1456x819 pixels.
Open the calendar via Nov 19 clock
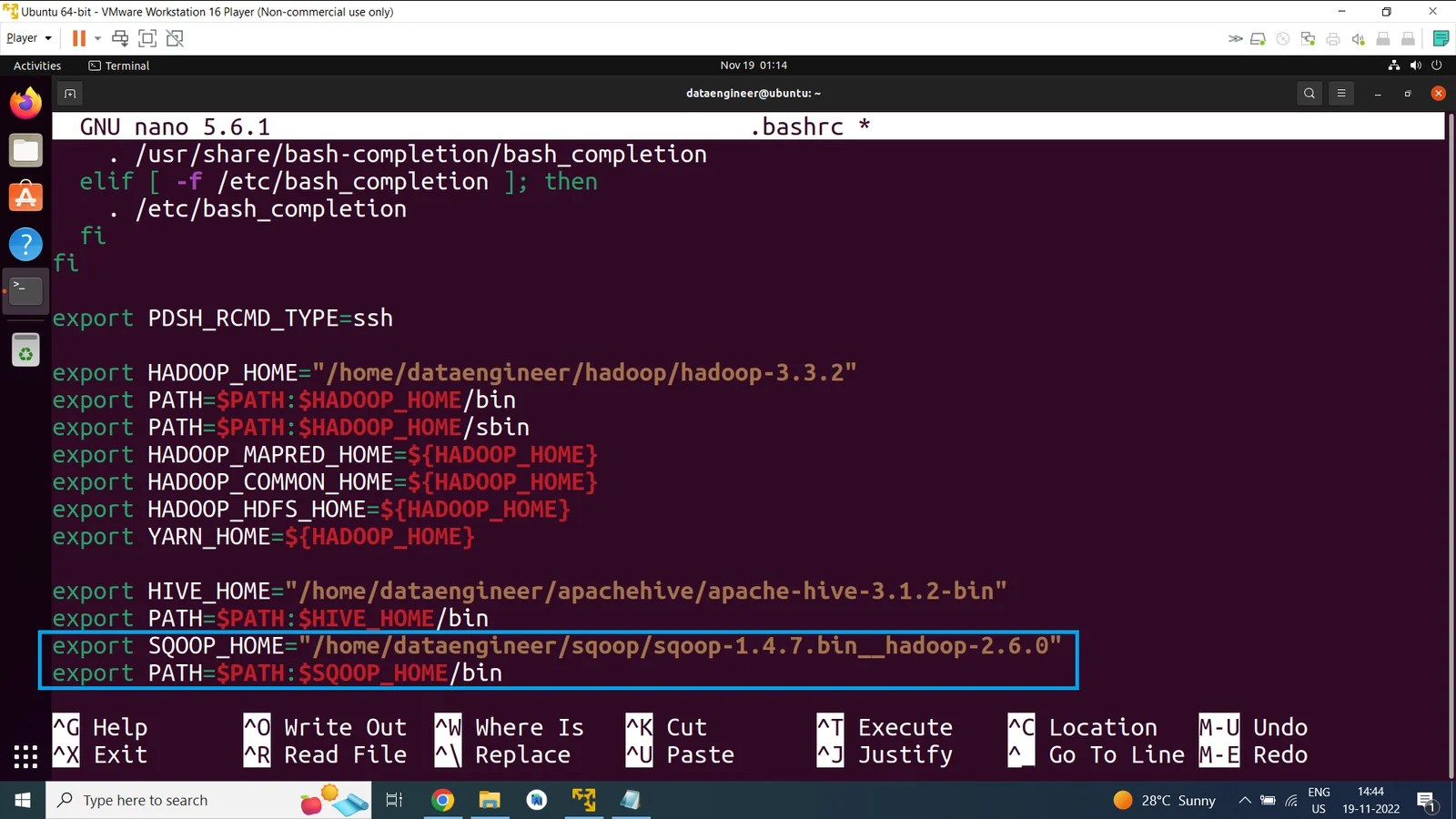click(753, 65)
